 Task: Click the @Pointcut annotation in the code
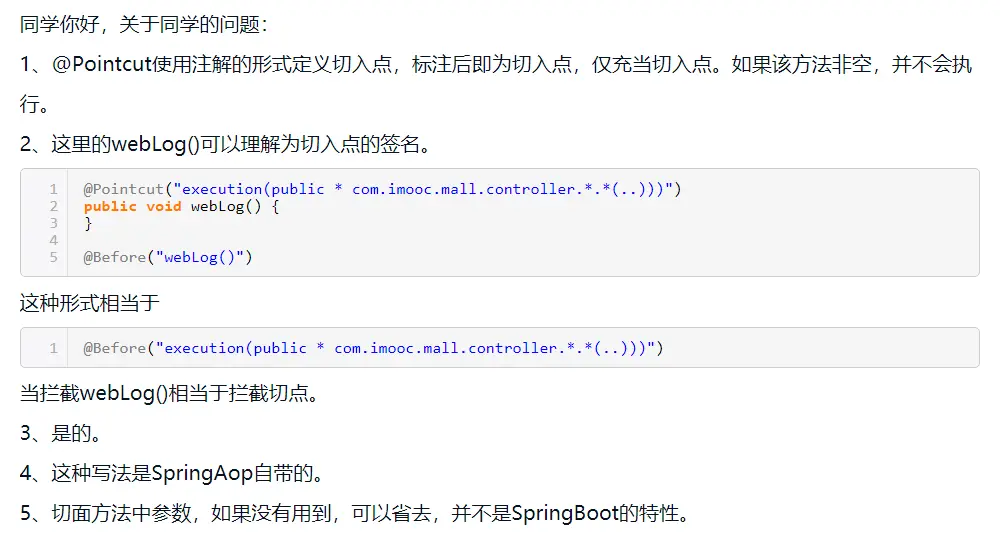click(x=122, y=189)
